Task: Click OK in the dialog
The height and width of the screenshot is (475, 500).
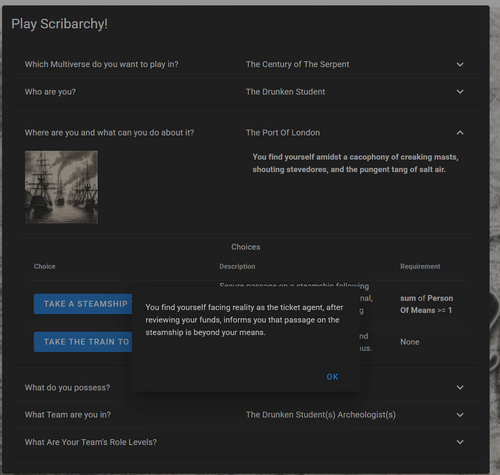Action: click(x=332, y=377)
